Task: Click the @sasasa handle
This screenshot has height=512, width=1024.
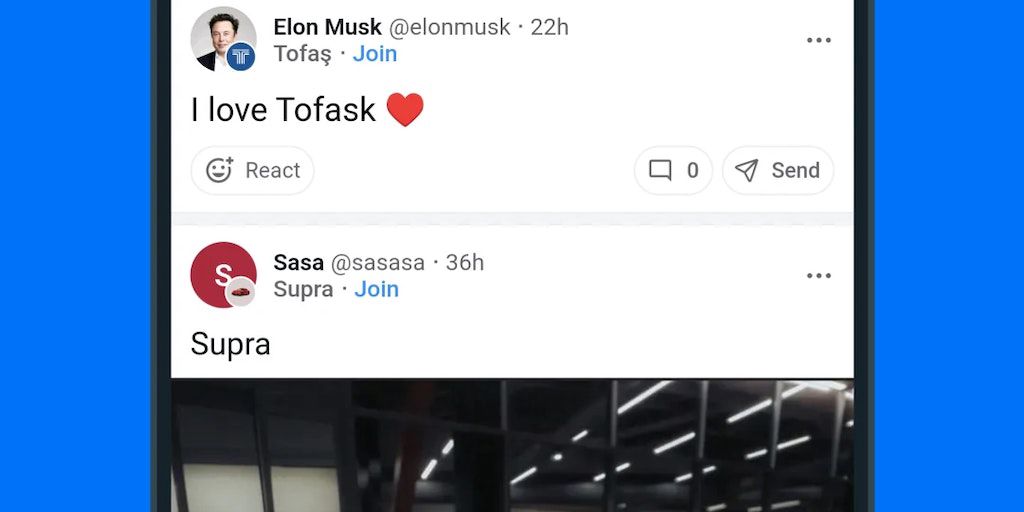Action: tap(378, 263)
